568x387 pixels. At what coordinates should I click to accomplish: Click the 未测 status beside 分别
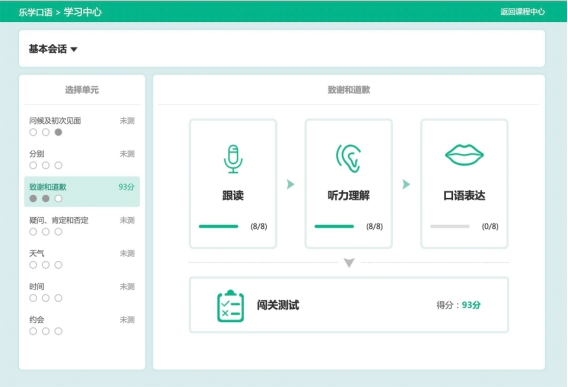click(127, 154)
